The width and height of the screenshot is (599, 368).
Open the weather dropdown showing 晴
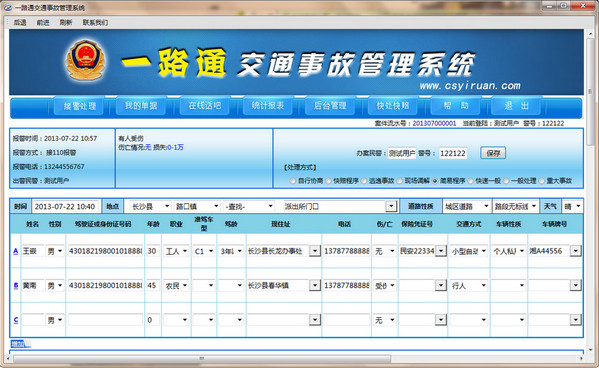572,206
